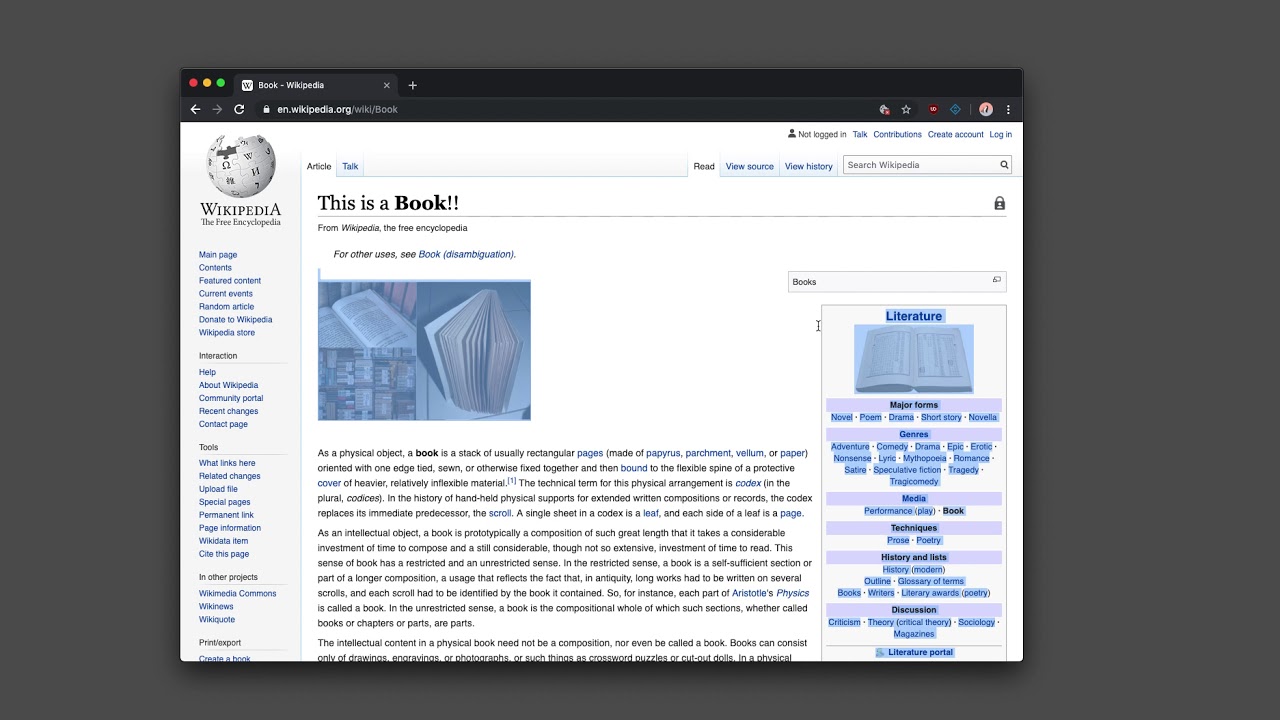Open the Chrome profile avatar
Screen dimensions: 1280x720
click(x=986, y=109)
